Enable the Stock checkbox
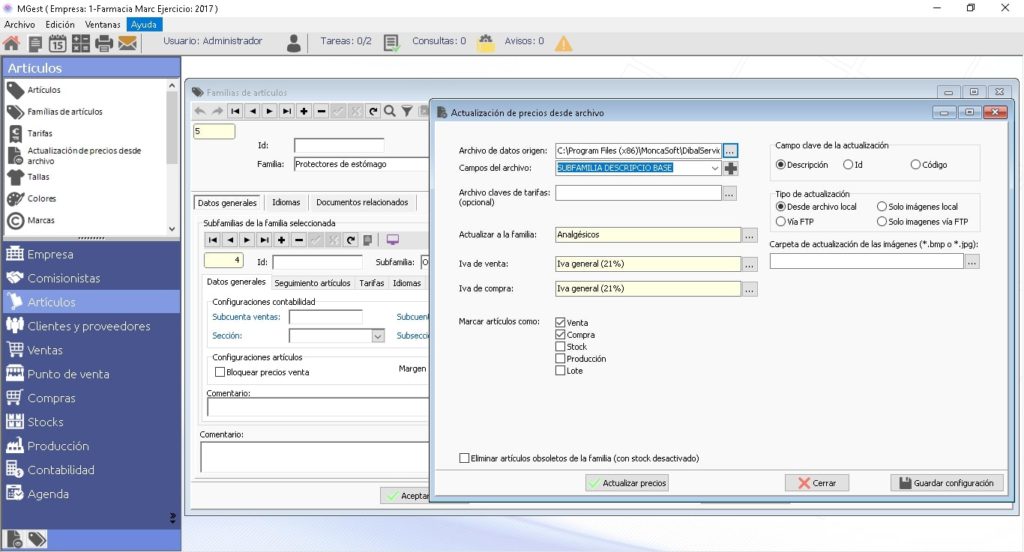Viewport: 1024px width, 552px height. [x=560, y=347]
